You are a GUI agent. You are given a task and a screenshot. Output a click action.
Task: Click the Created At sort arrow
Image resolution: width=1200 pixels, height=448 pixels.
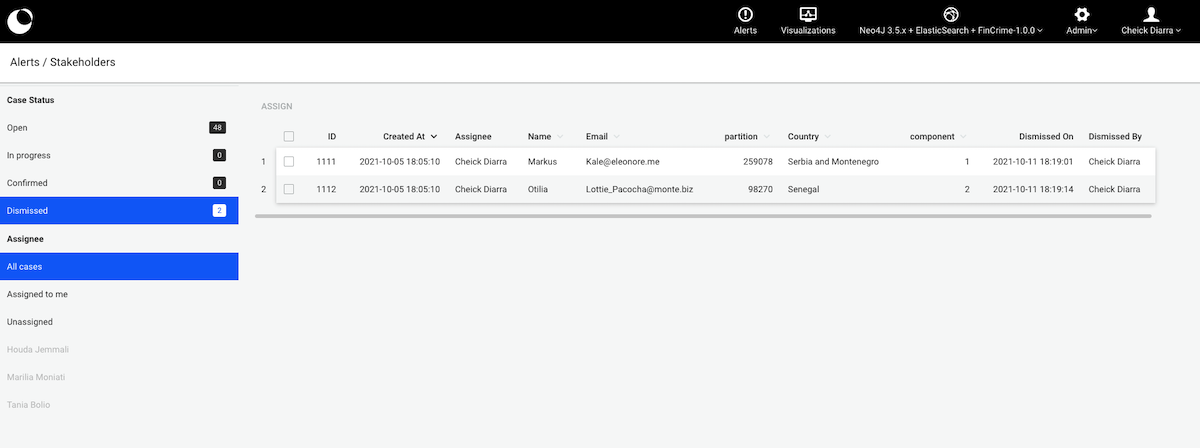[x=434, y=136]
